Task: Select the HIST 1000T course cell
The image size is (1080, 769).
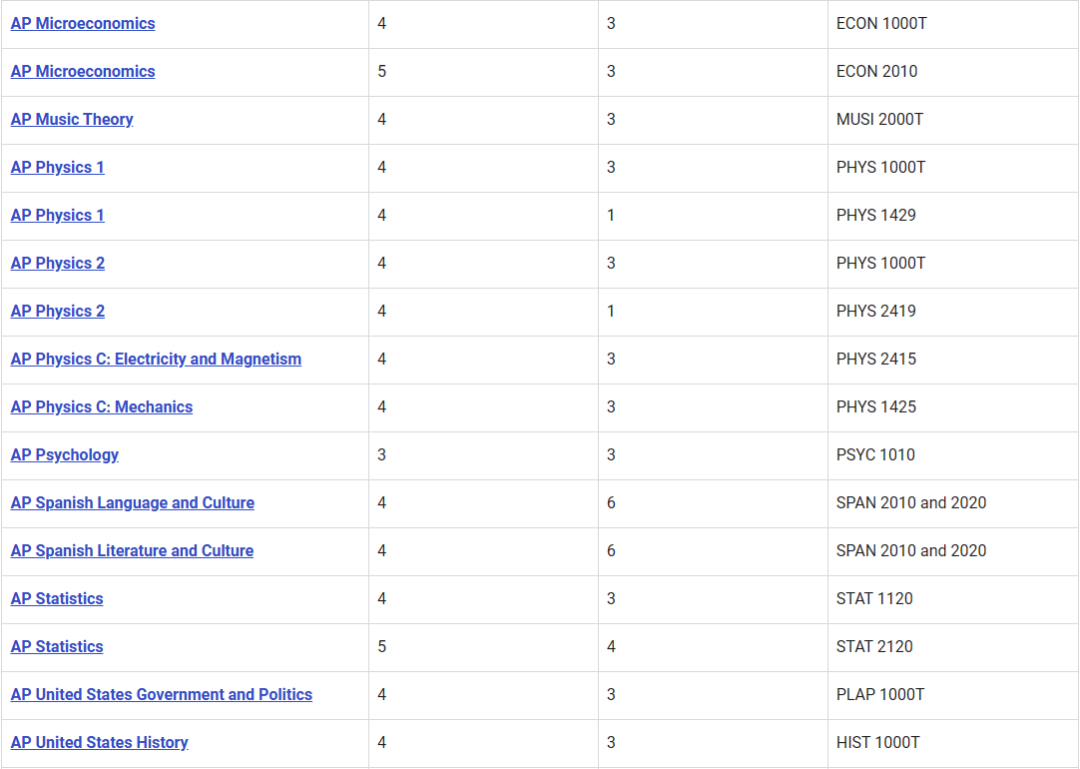Action: [x=878, y=743]
